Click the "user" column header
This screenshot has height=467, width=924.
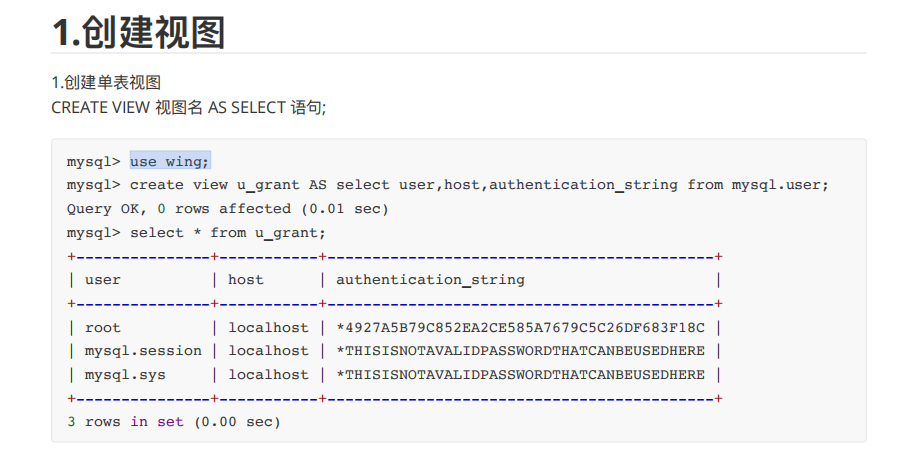click(103, 280)
